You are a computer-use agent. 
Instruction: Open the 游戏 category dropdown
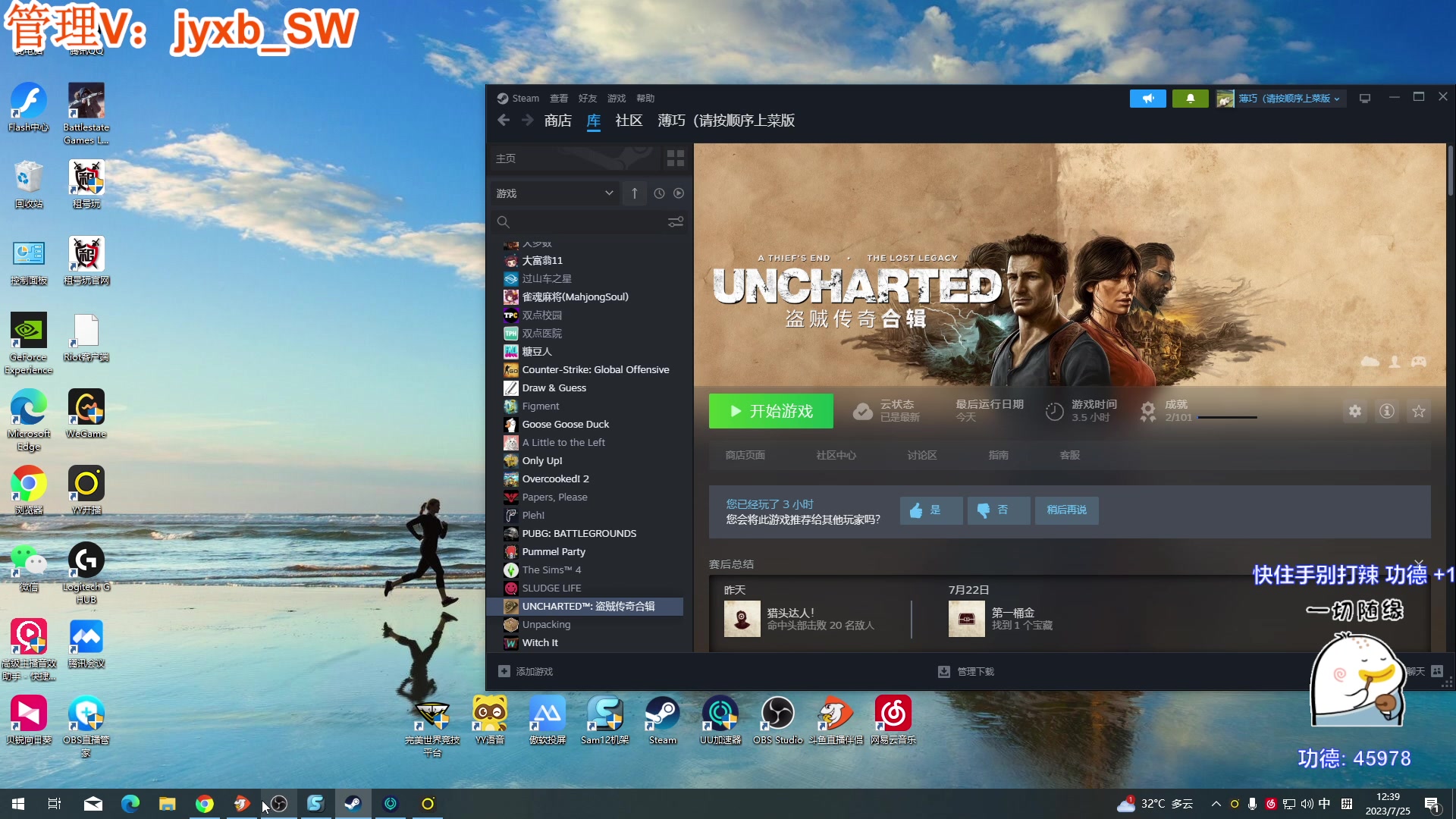[554, 193]
